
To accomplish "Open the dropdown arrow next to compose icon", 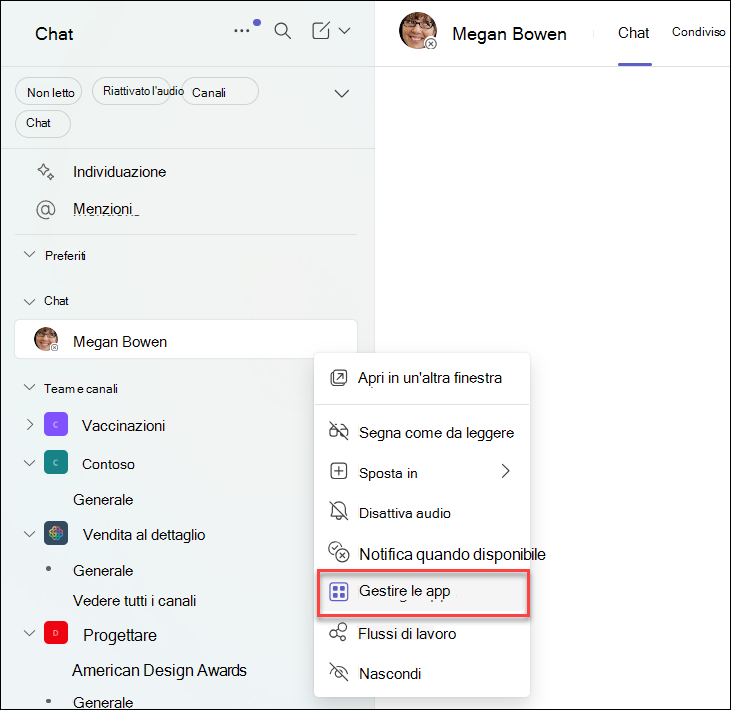I will pyautogui.click(x=345, y=31).
